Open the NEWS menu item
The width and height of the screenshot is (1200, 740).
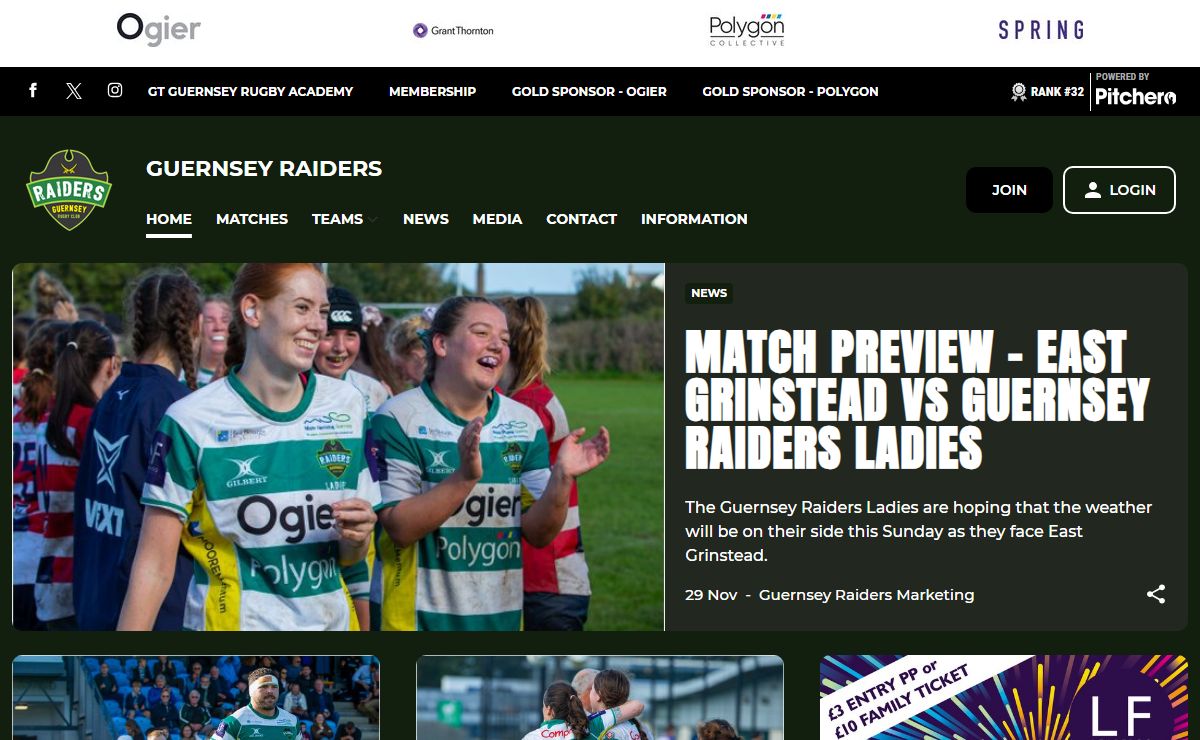tap(426, 219)
